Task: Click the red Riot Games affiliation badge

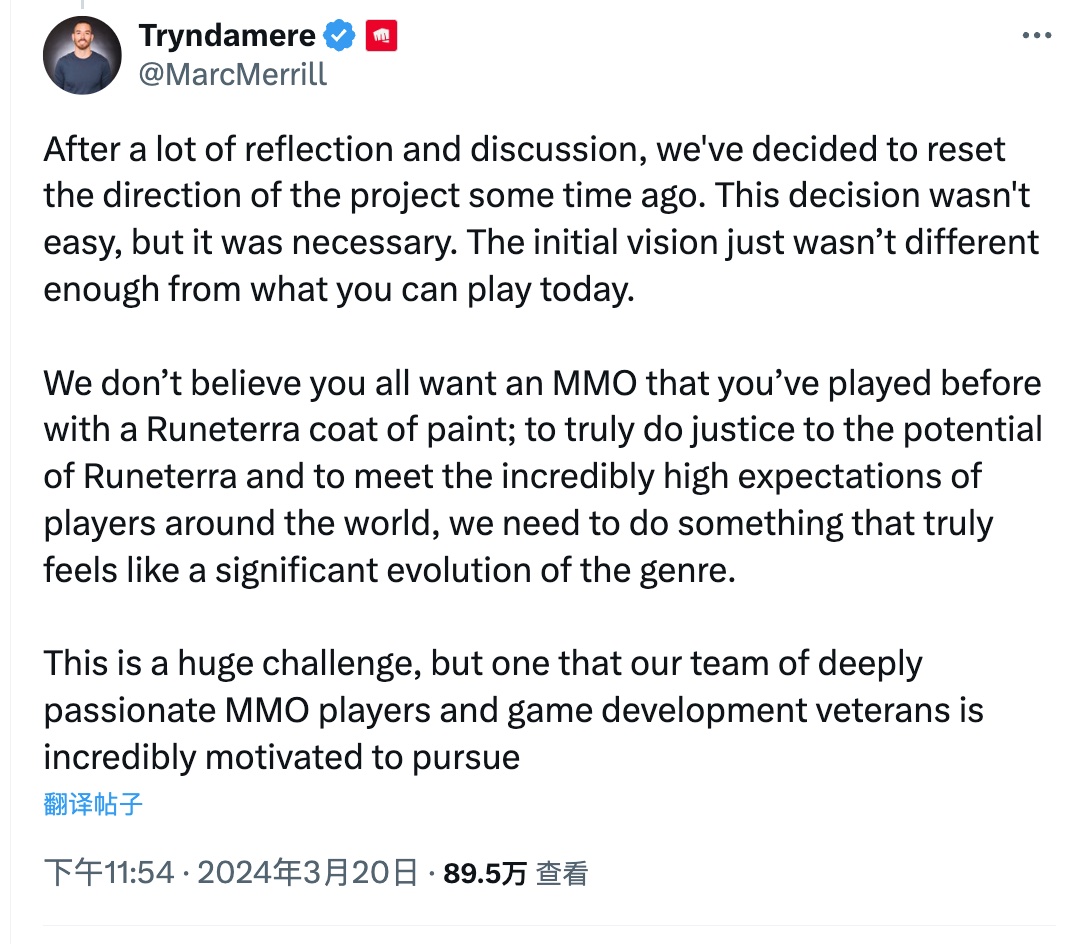Action: [x=381, y=36]
